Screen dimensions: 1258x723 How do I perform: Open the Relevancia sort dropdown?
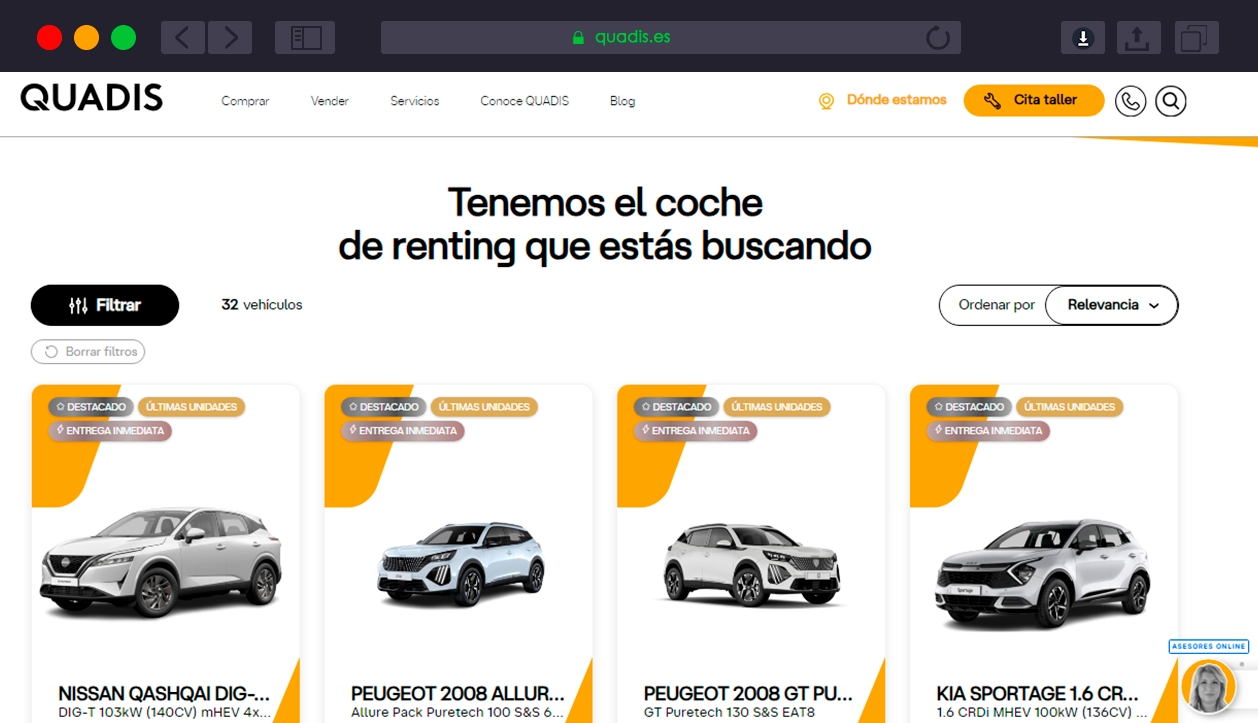(x=1112, y=305)
